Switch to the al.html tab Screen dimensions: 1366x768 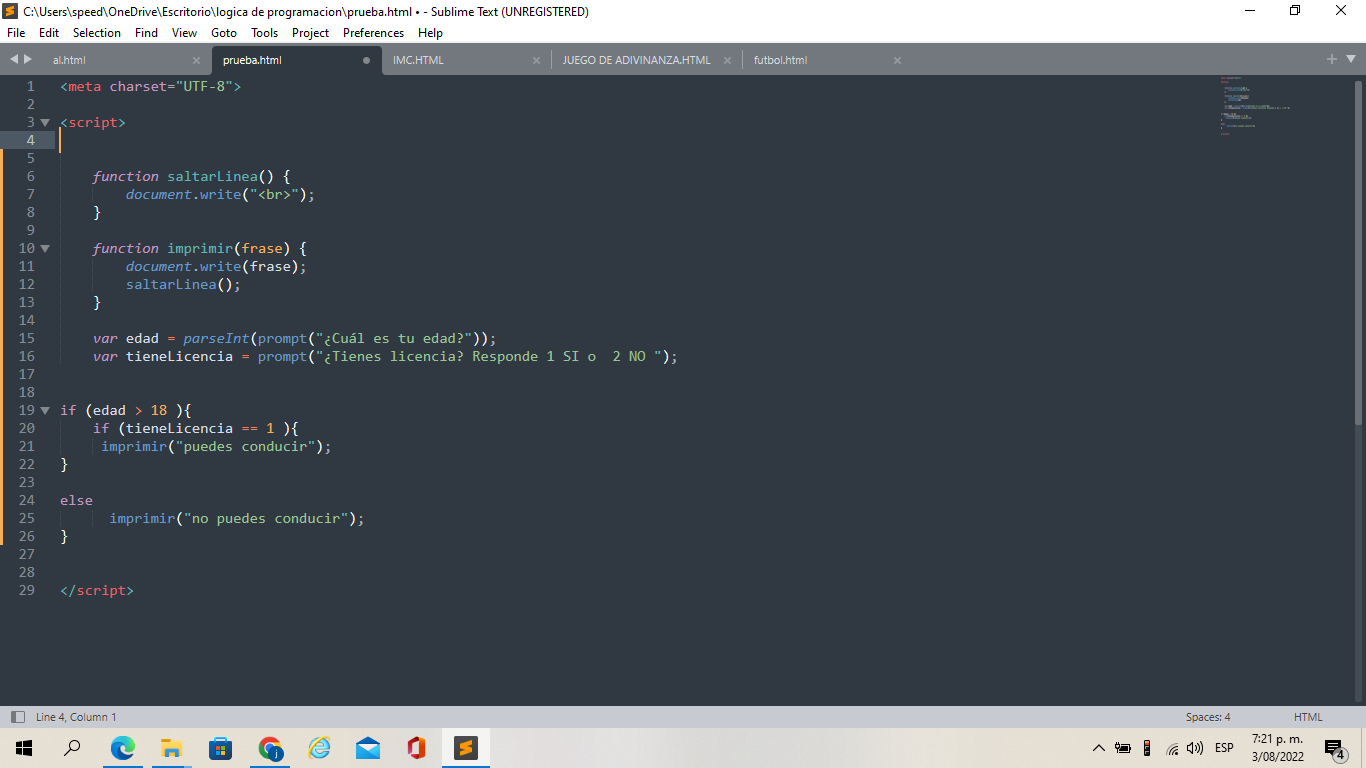69,60
